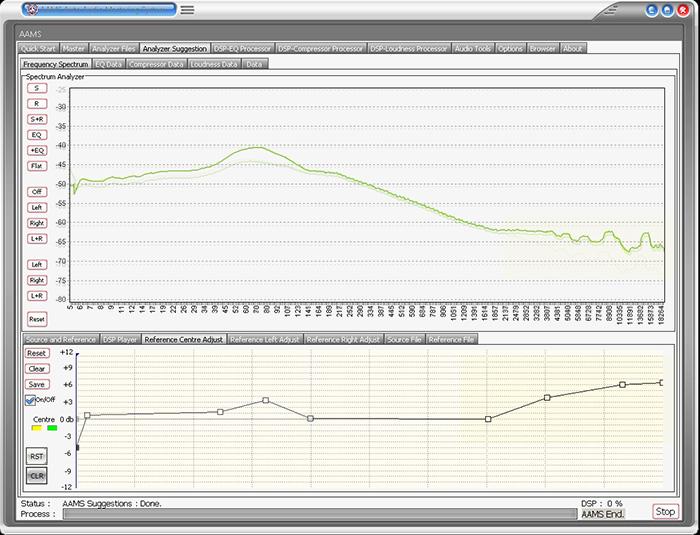Screen dimensions: 700x535
Task: Switch to the Master tab
Action: tap(74, 49)
